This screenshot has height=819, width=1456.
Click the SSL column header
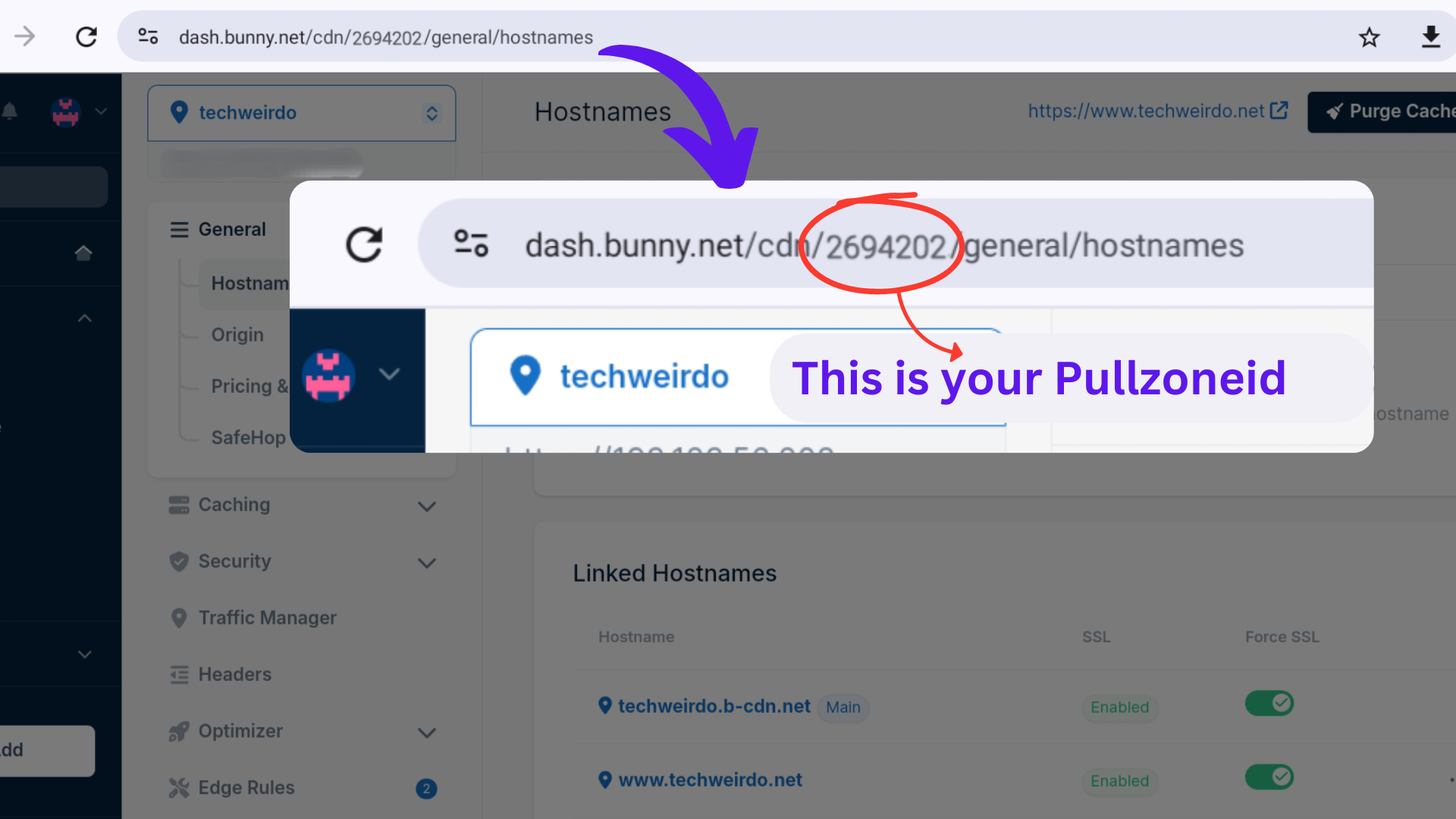(x=1096, y=637)
